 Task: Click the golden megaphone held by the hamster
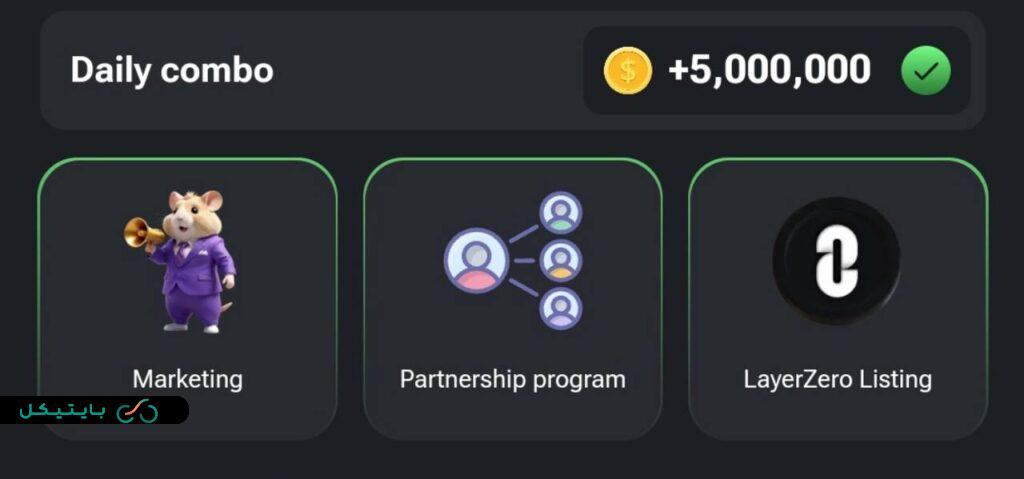point(143,232)
